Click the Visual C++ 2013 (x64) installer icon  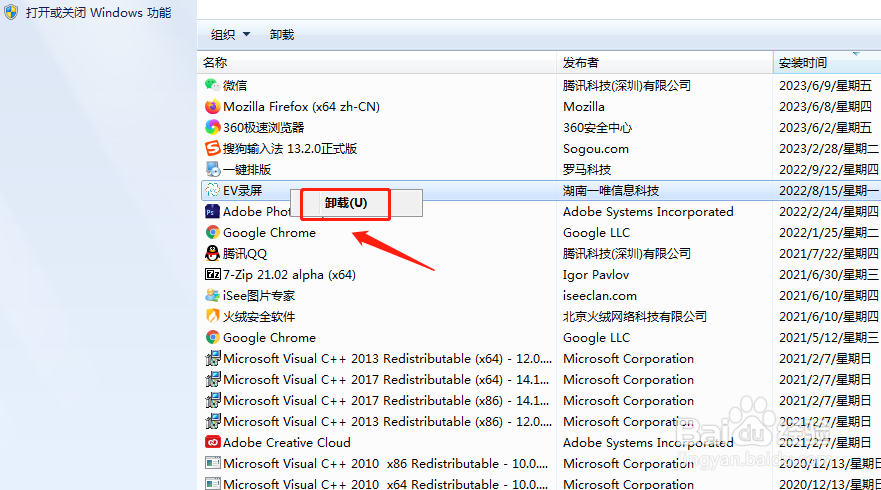[x=212, y=359]
